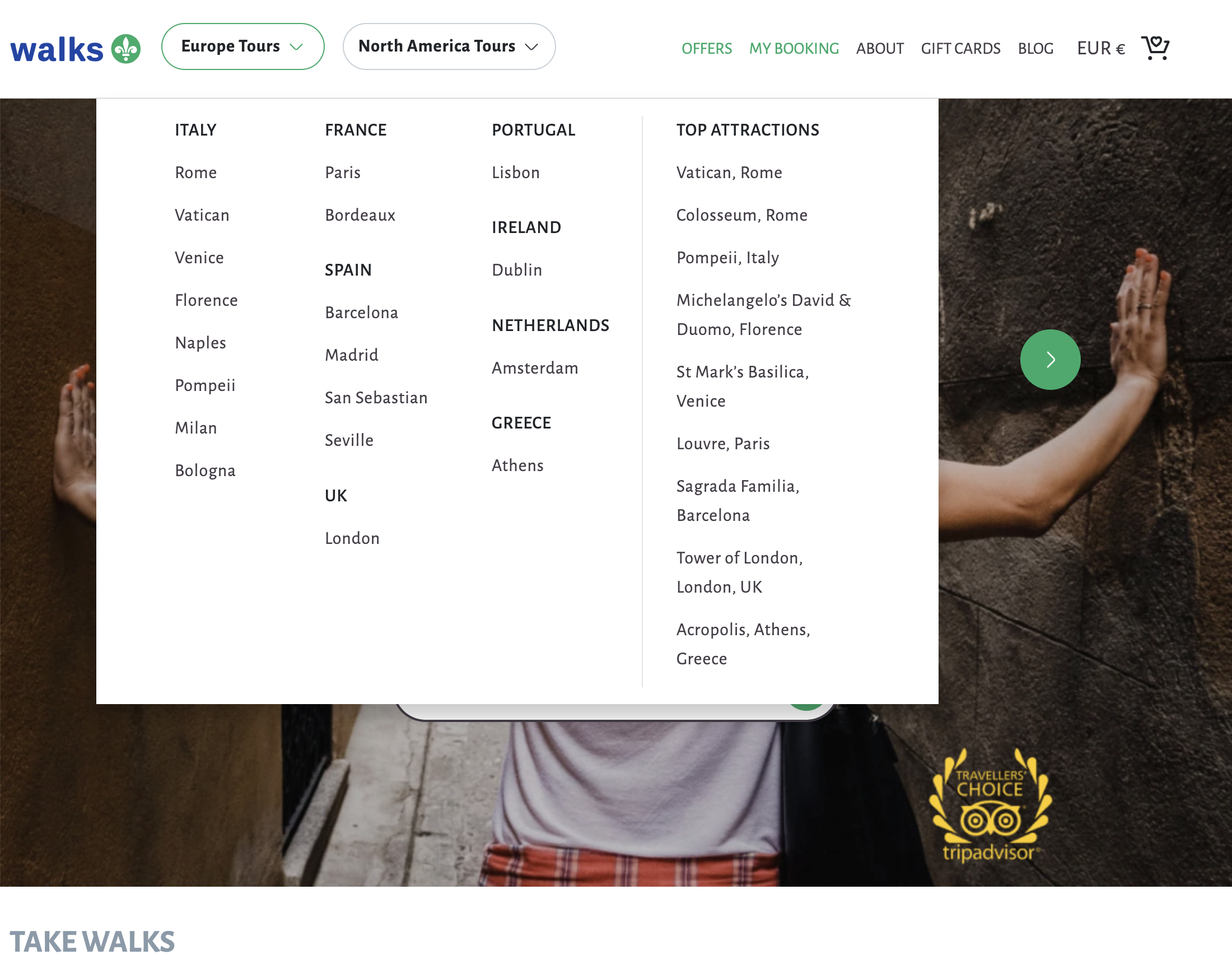
Task: Select Amsterdam under Netherlands
Action: coord(535,368)
